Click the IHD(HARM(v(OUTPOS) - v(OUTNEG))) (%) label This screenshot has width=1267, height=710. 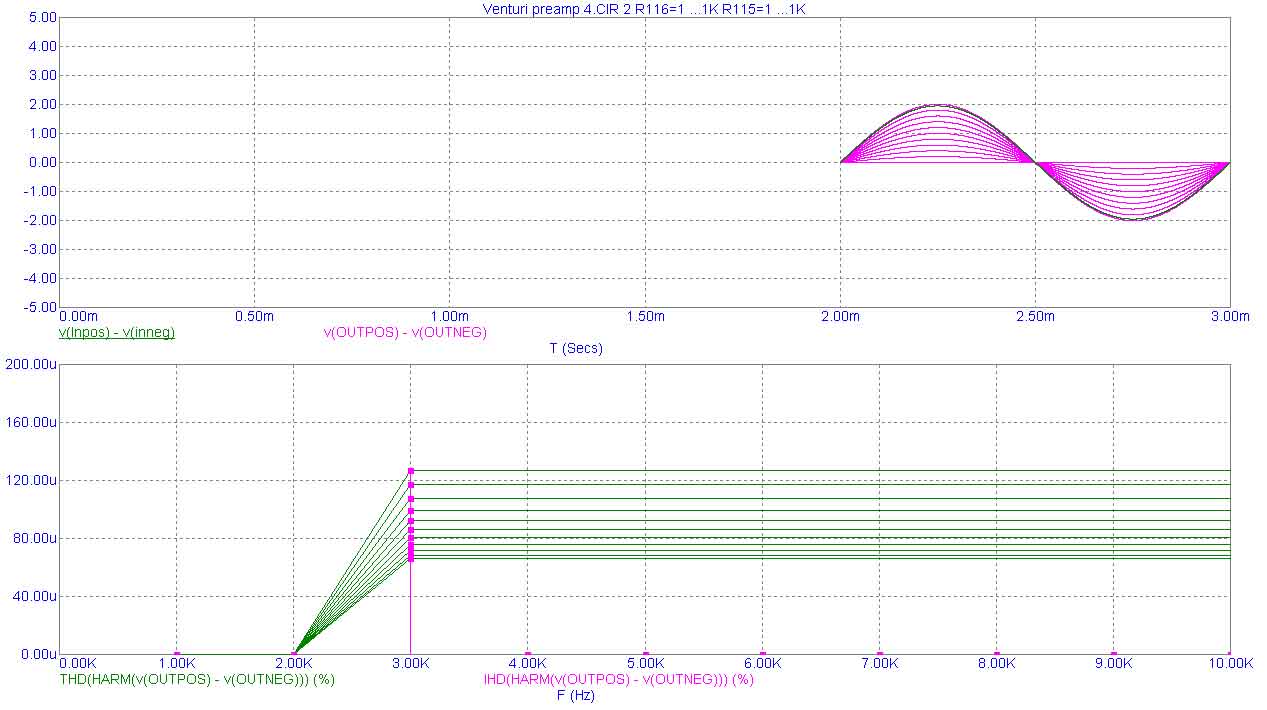pos(618,679)
